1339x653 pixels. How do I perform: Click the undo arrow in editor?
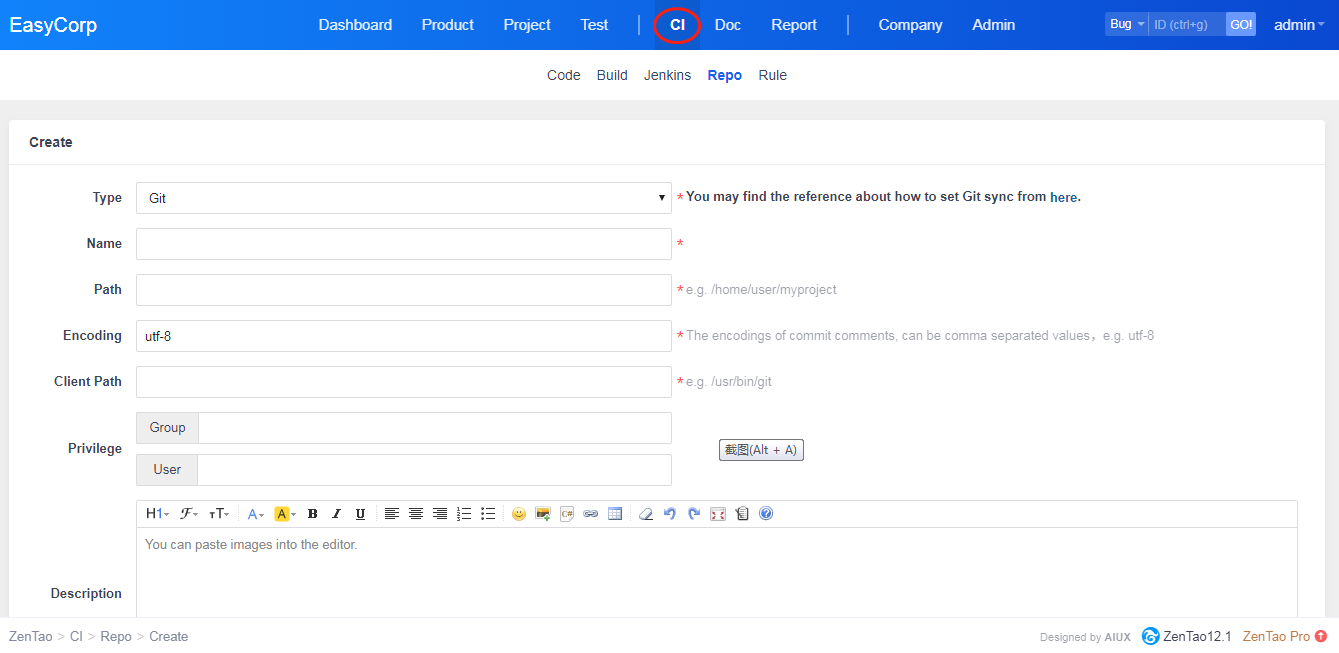pyautogui.click(x=670, y=514)
